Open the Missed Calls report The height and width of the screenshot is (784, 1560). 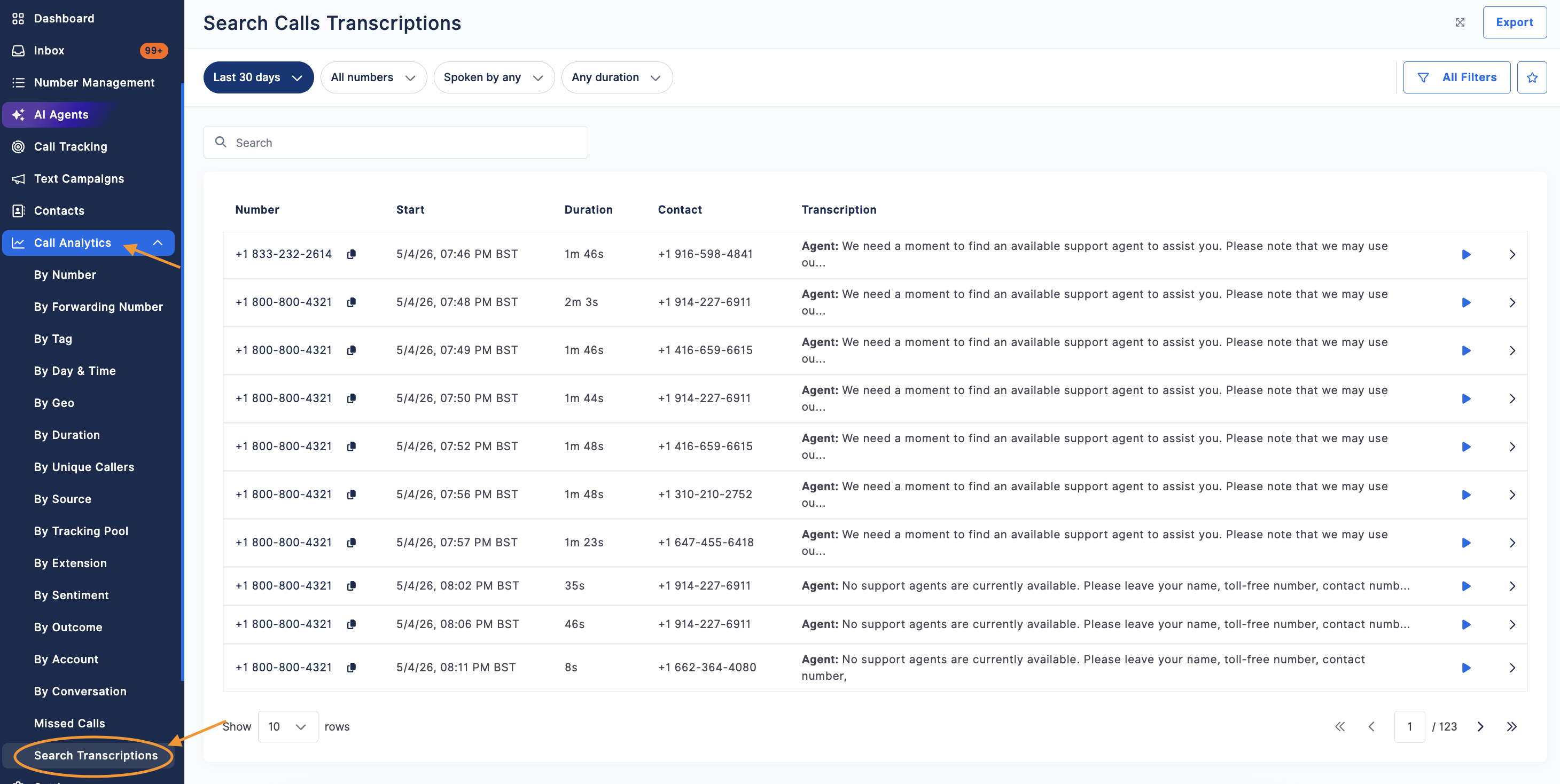69,724
